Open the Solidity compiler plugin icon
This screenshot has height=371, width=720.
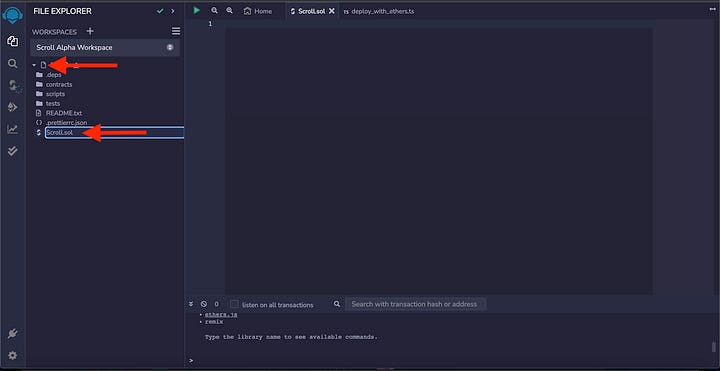[x=13, y=85]
